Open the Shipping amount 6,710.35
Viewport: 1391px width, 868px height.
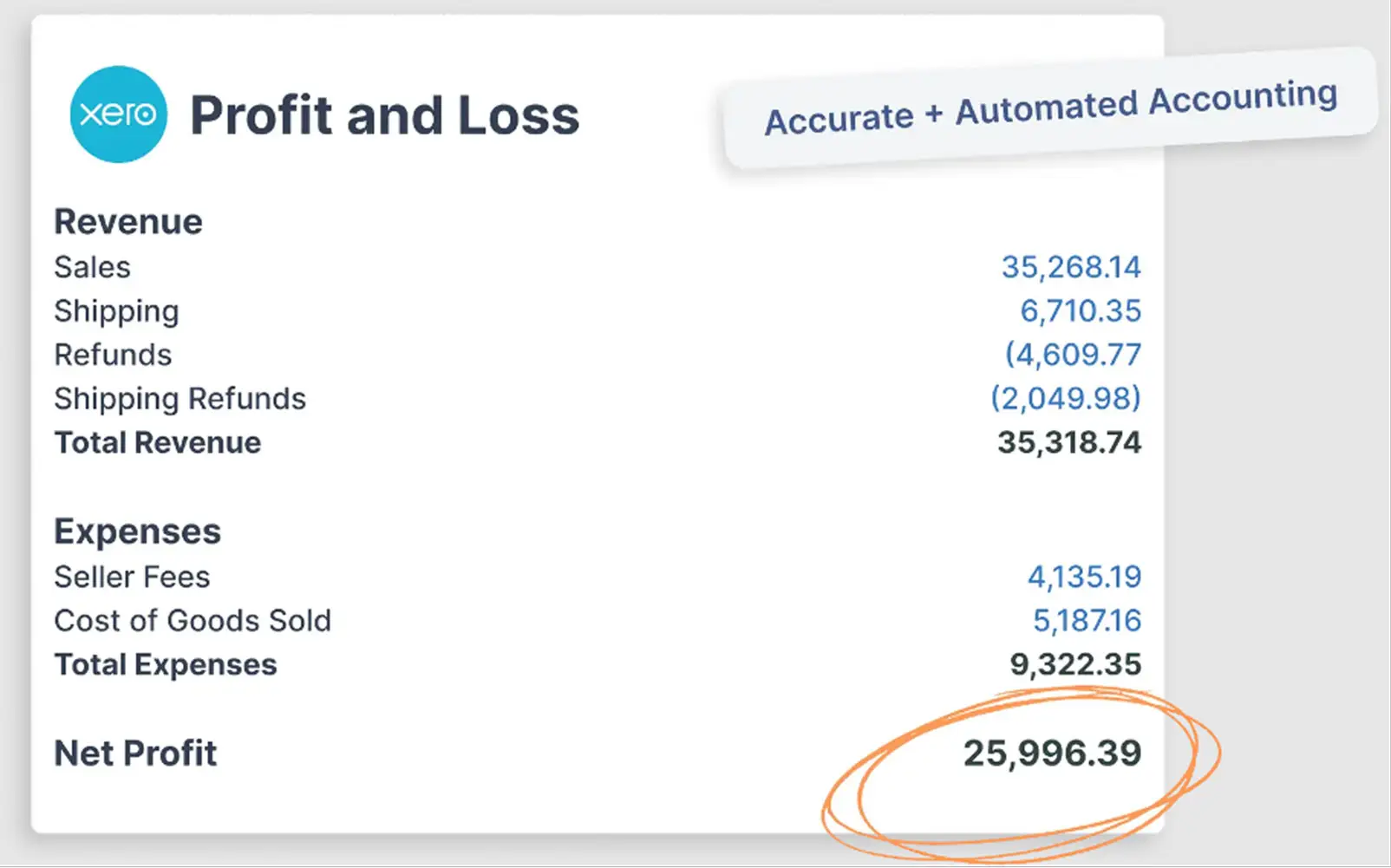1081,311
